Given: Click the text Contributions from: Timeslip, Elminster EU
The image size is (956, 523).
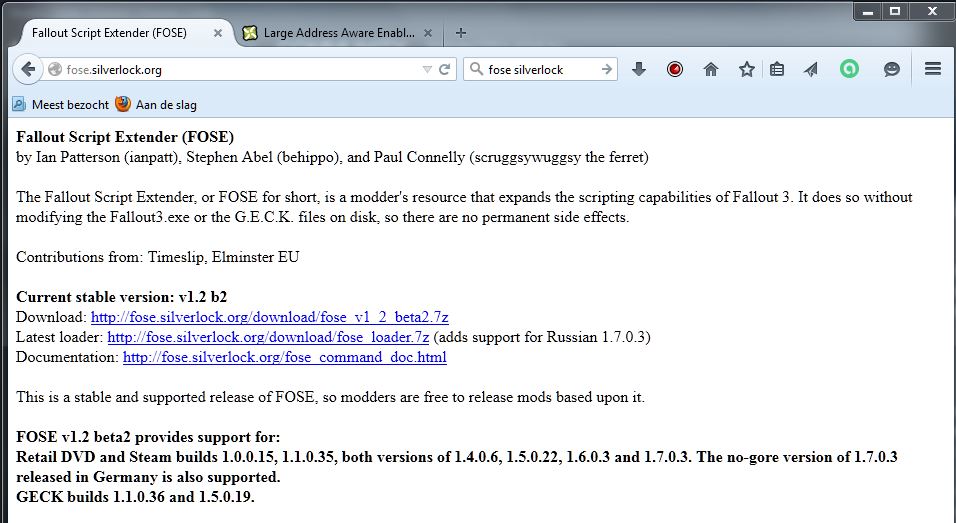Looking at the screenshot, I should [157, 257].
